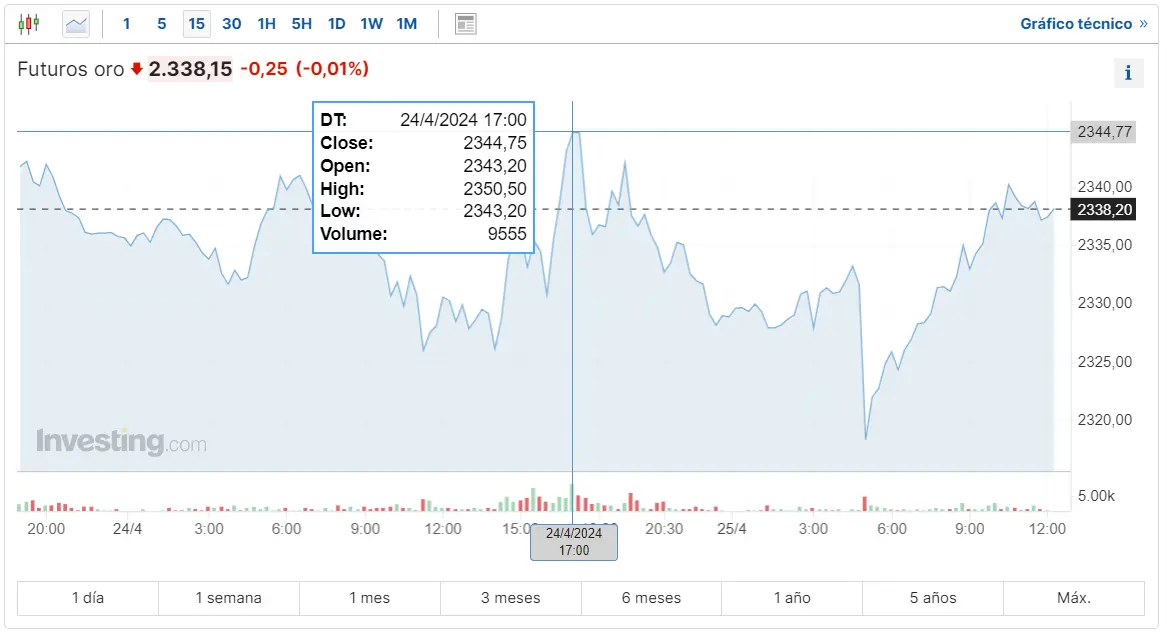Click the 24/4/2024 17:00 time axis marker

pyautogui.click(x=573, y=541)
